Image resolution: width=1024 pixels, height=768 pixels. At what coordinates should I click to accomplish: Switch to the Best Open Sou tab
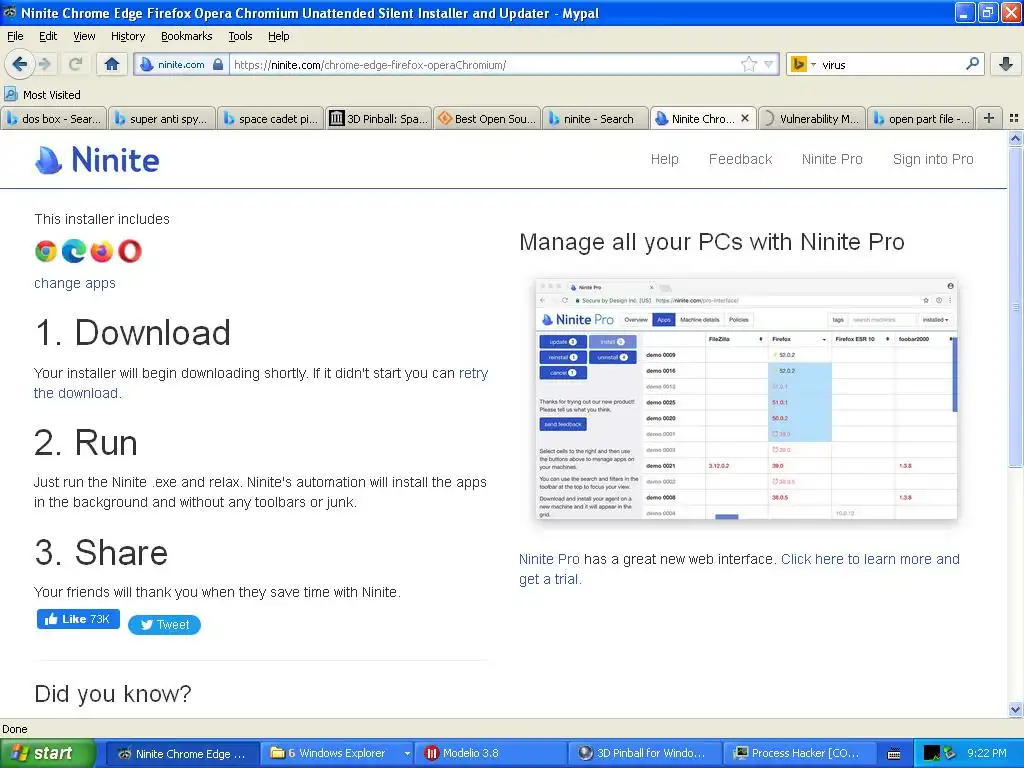pyautogui.click(x=487, y=118)
